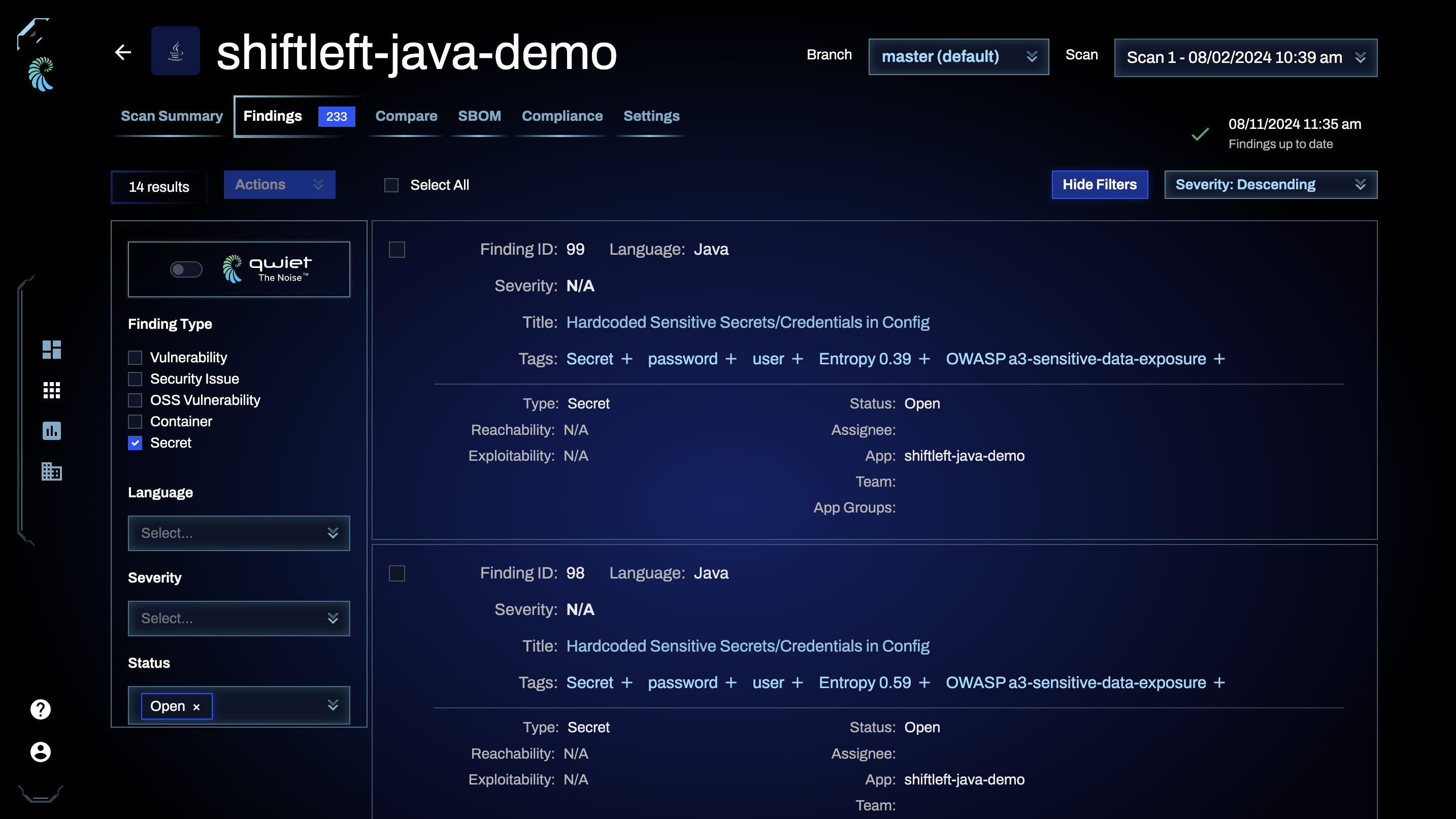The image size is (1456, 819).
Task: Open the applications grid sidebar icon
Action: click(51, 390)
